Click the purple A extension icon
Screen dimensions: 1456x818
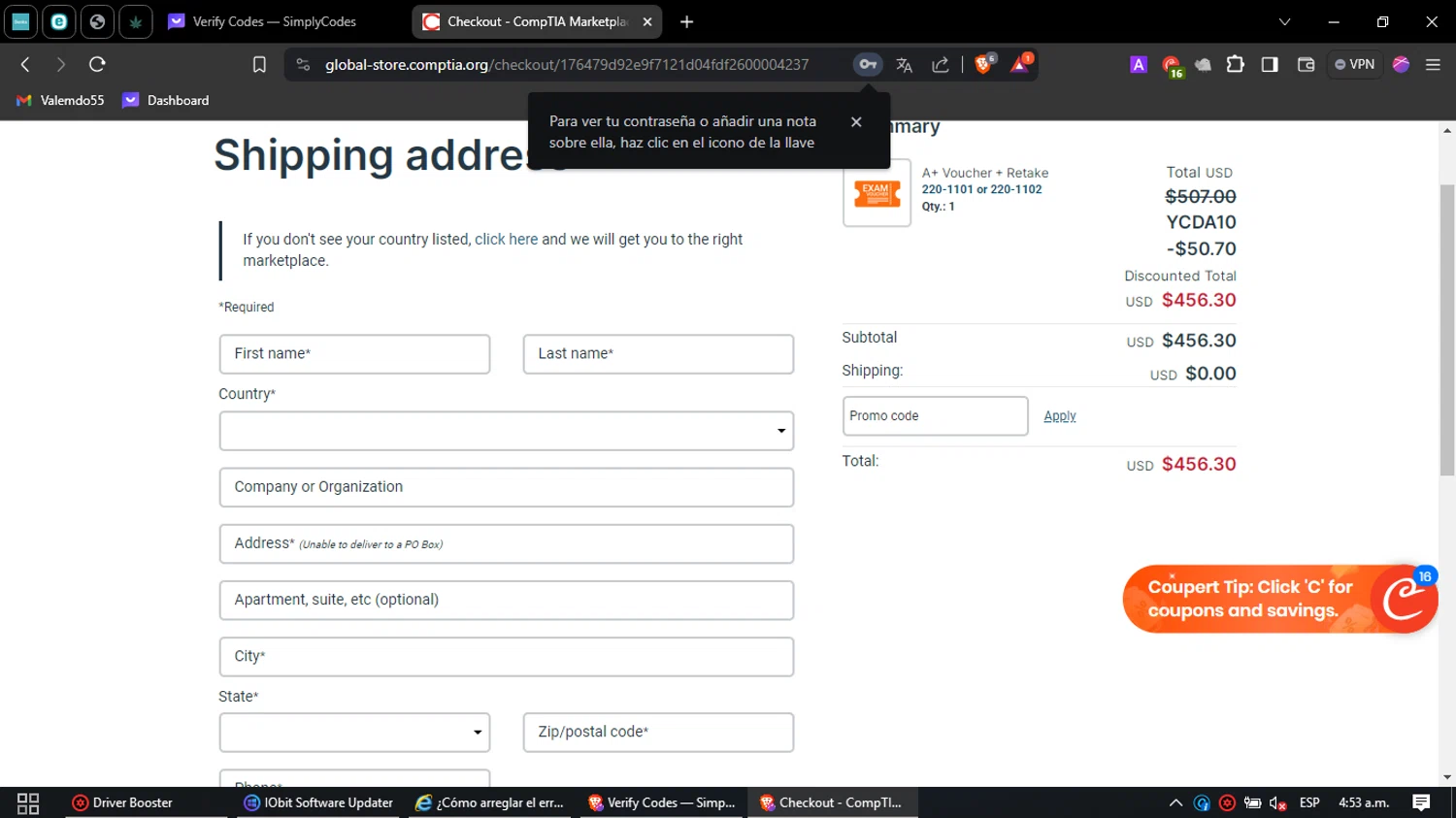tap(1139, 64)
